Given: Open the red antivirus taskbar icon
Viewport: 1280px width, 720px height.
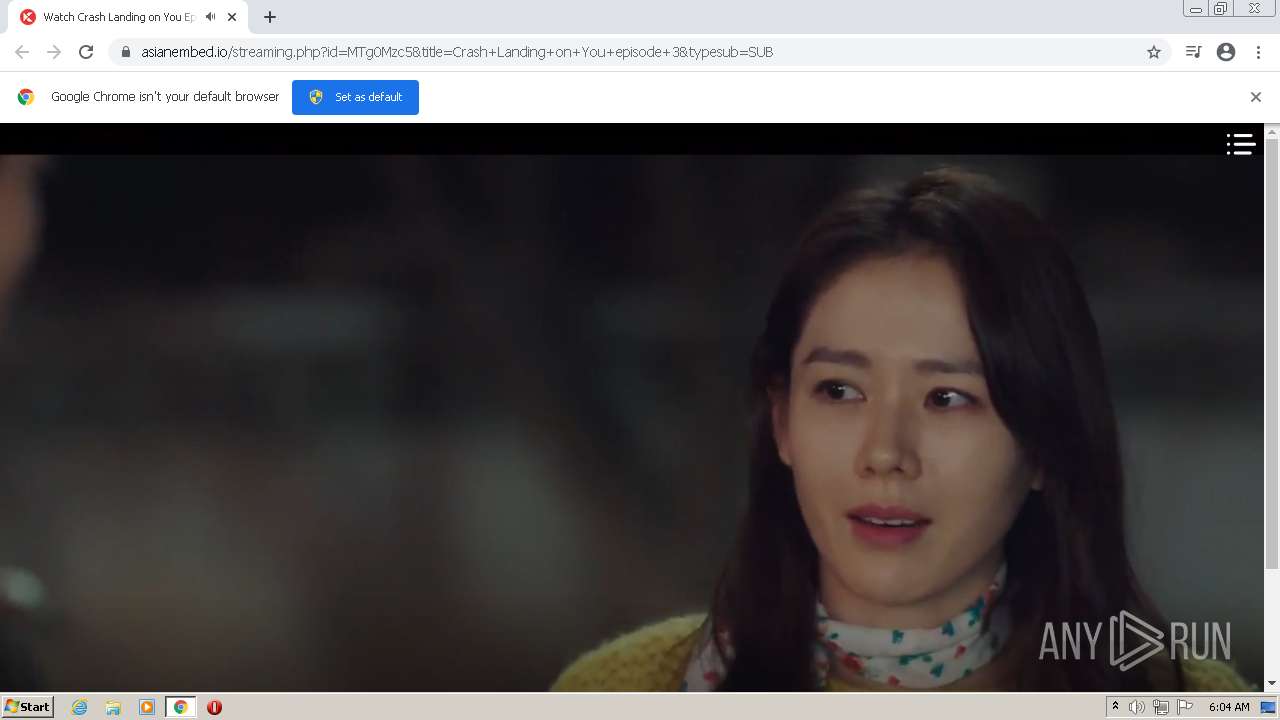Looking at the screenshot, I should tap(214, 707).
